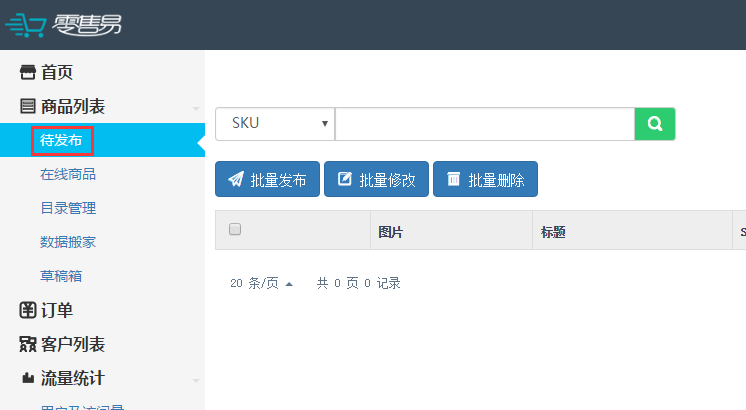Open the SKU search type dropdown
The height and width of the screenshot is (410, 746).
click(275, 124)
